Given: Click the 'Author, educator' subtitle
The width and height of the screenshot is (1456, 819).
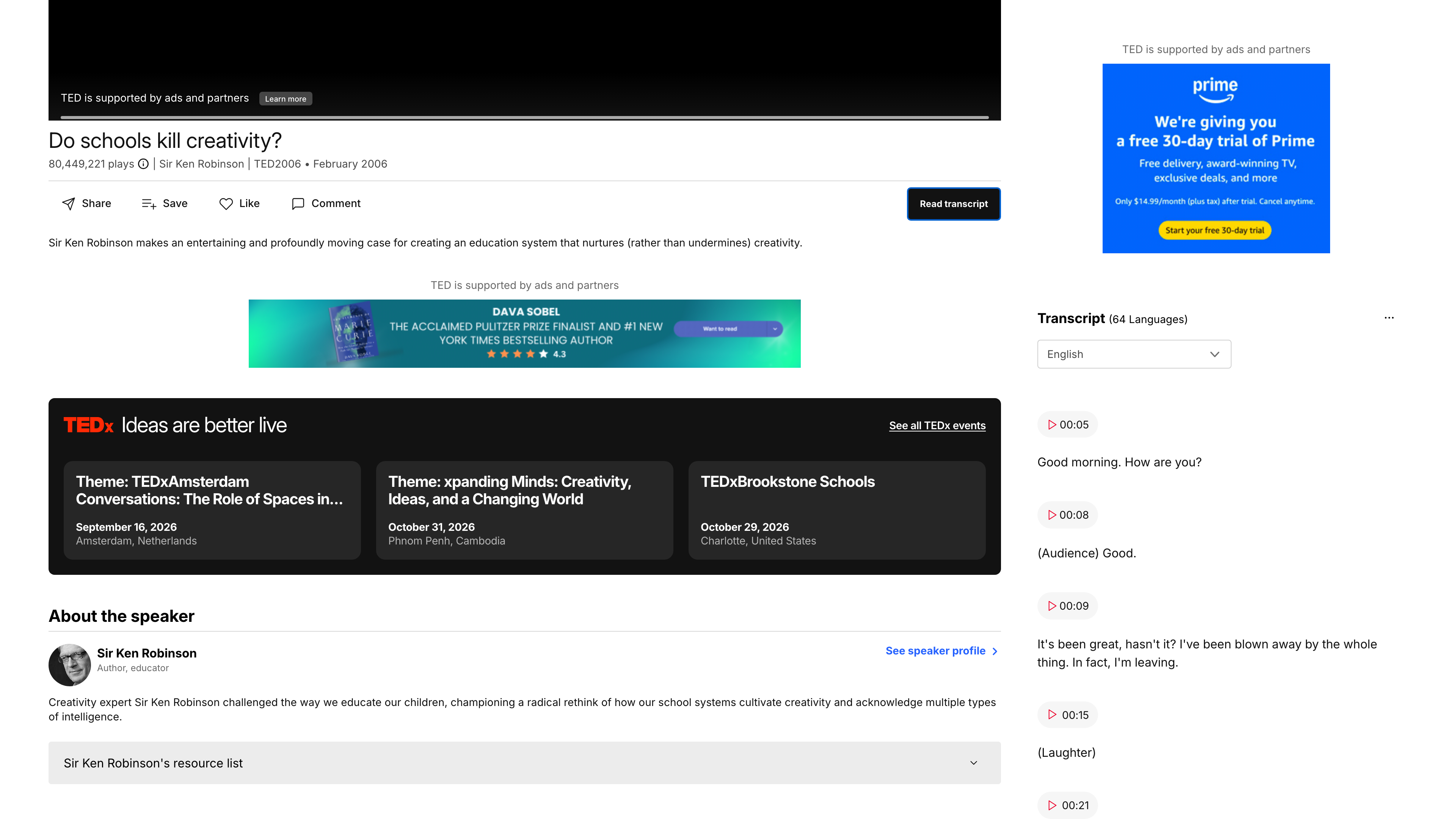Looking at the screenshot, I should 133,668.
